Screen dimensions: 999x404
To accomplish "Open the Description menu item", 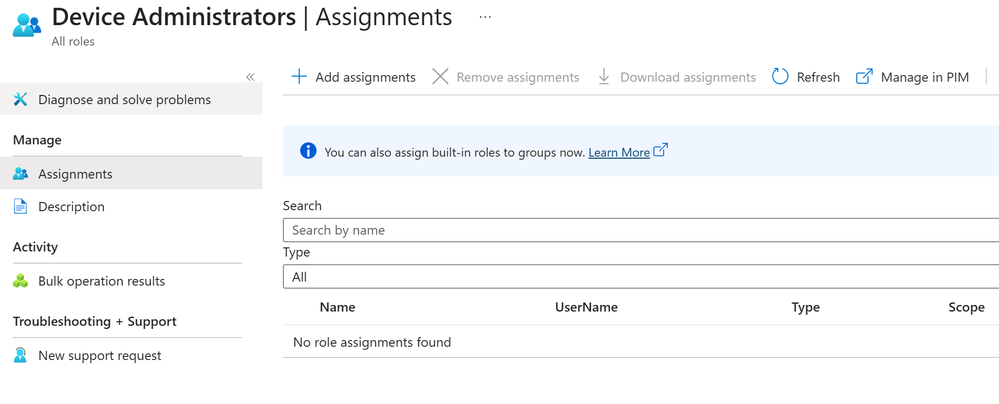I will 71,207.
